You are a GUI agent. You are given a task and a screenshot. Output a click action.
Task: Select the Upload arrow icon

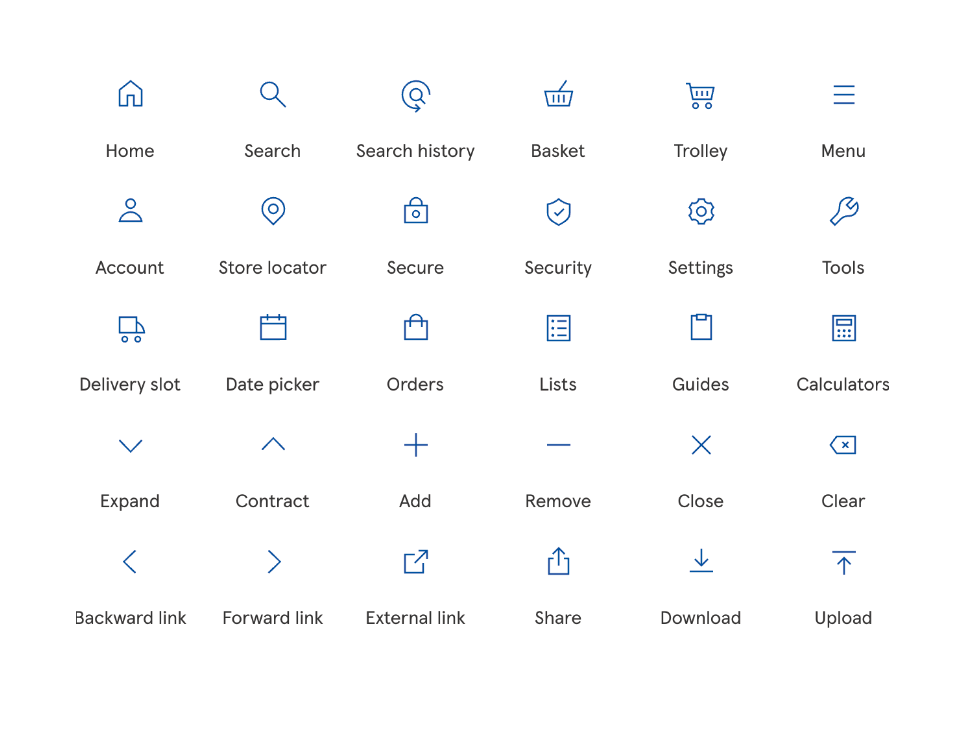tap(844, 563)
